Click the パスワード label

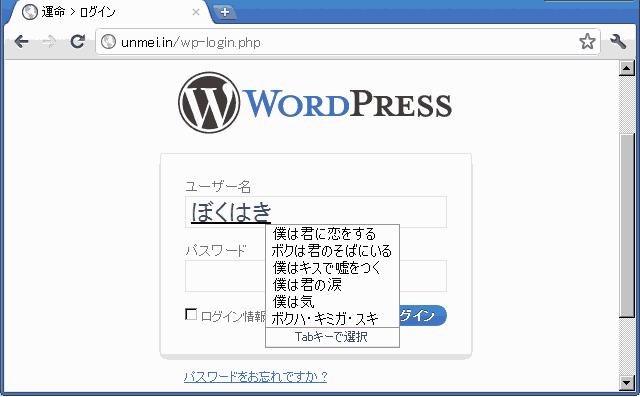coord(216,250)
